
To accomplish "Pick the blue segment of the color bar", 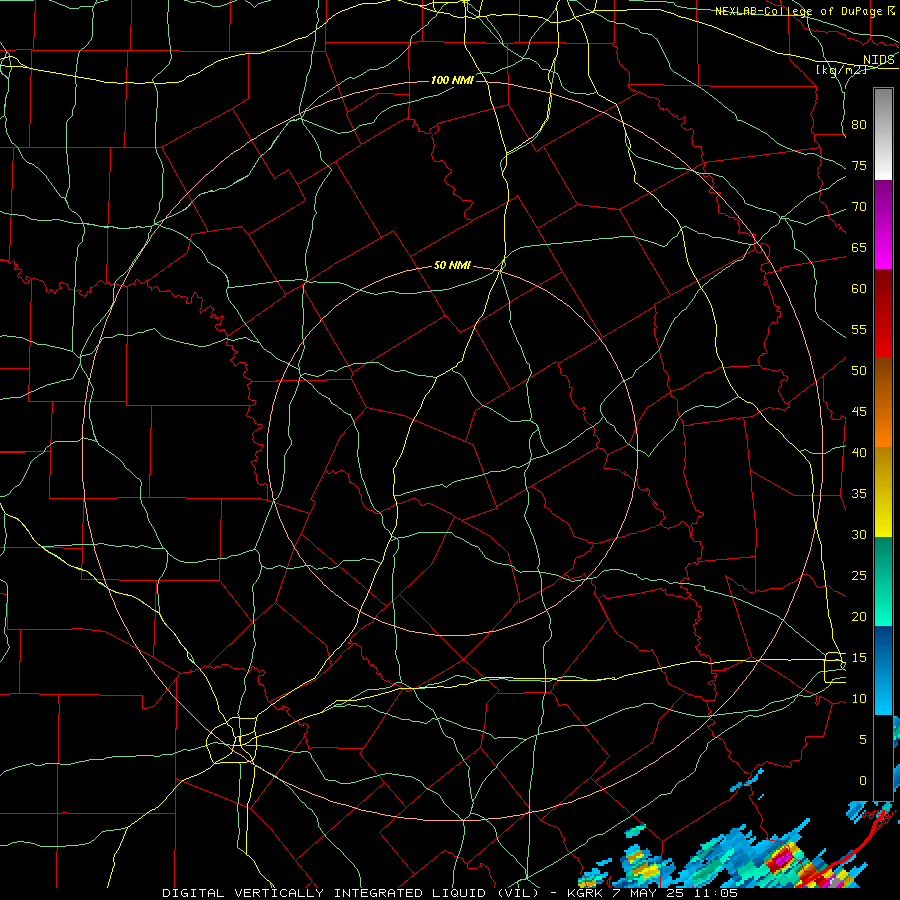I will 883,670.
